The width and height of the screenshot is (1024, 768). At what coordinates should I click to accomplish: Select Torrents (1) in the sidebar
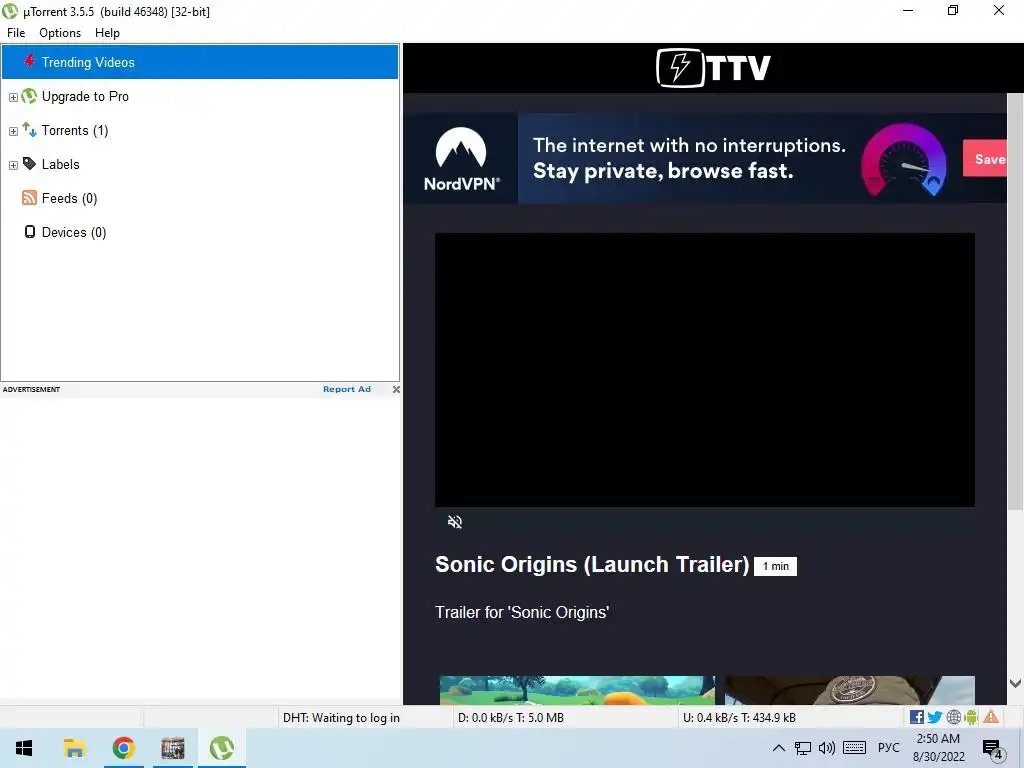(x=75, y=131)
